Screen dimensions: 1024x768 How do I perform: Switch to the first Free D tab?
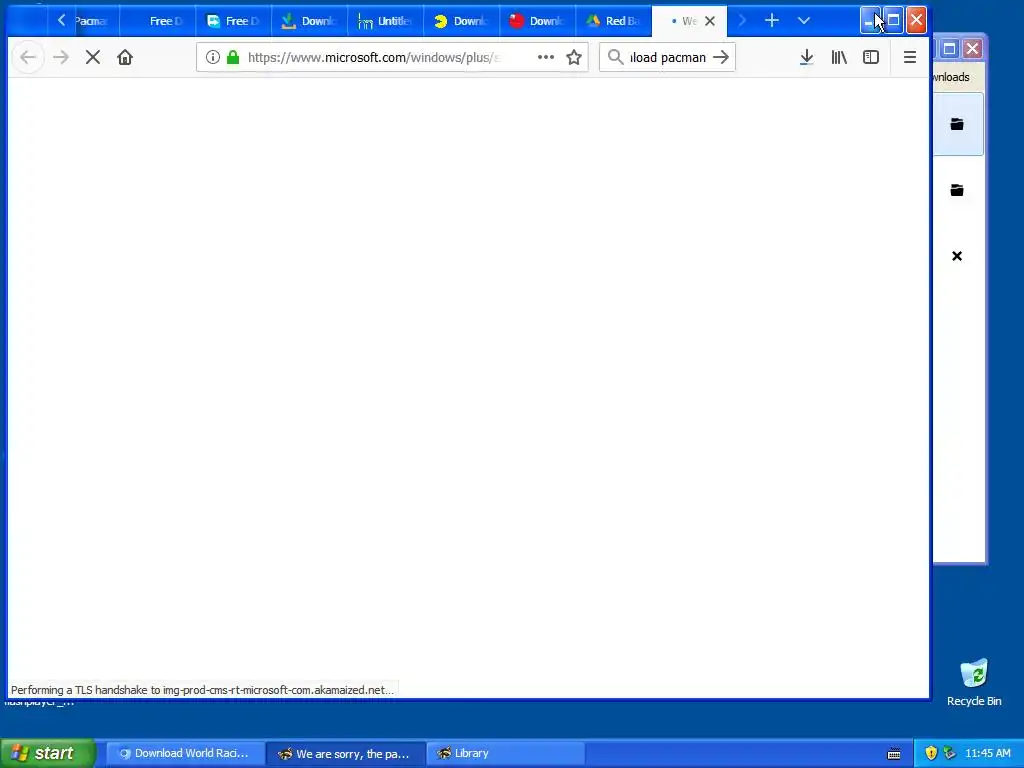[157, 21]
